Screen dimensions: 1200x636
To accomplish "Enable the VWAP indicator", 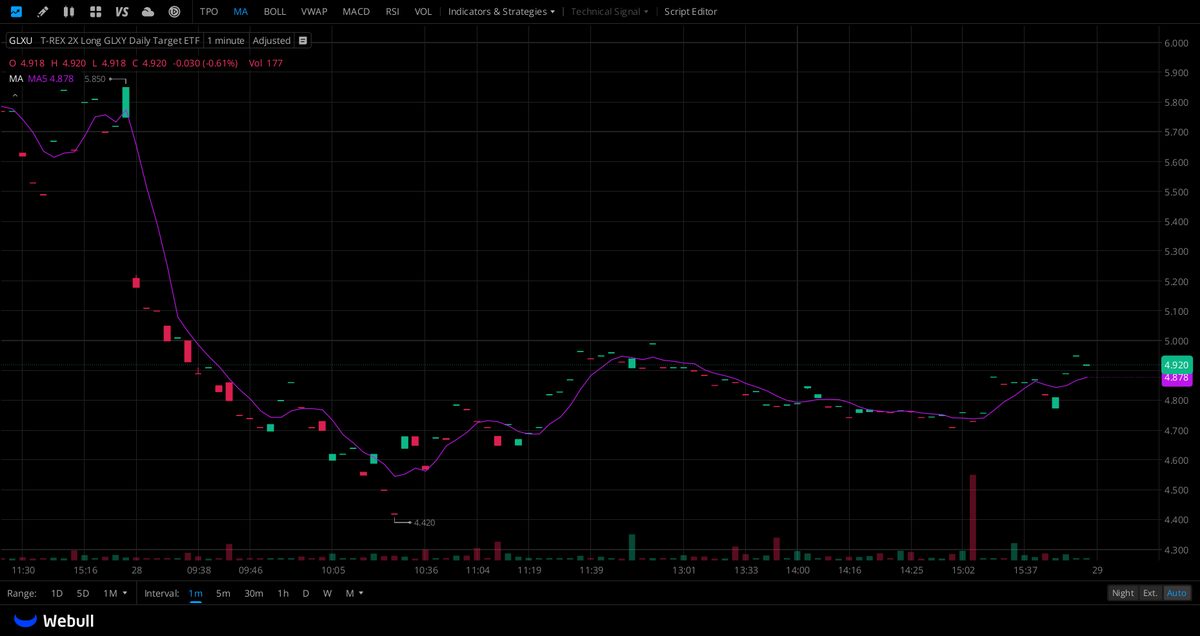I will pos(314,12).
